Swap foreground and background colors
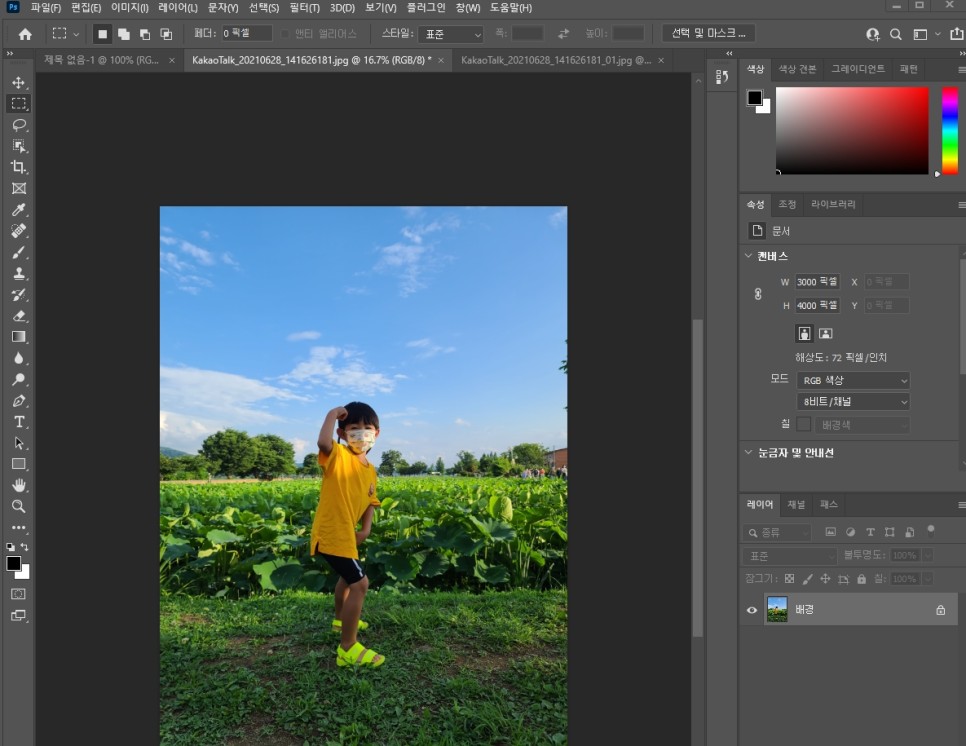 point(24,546)
